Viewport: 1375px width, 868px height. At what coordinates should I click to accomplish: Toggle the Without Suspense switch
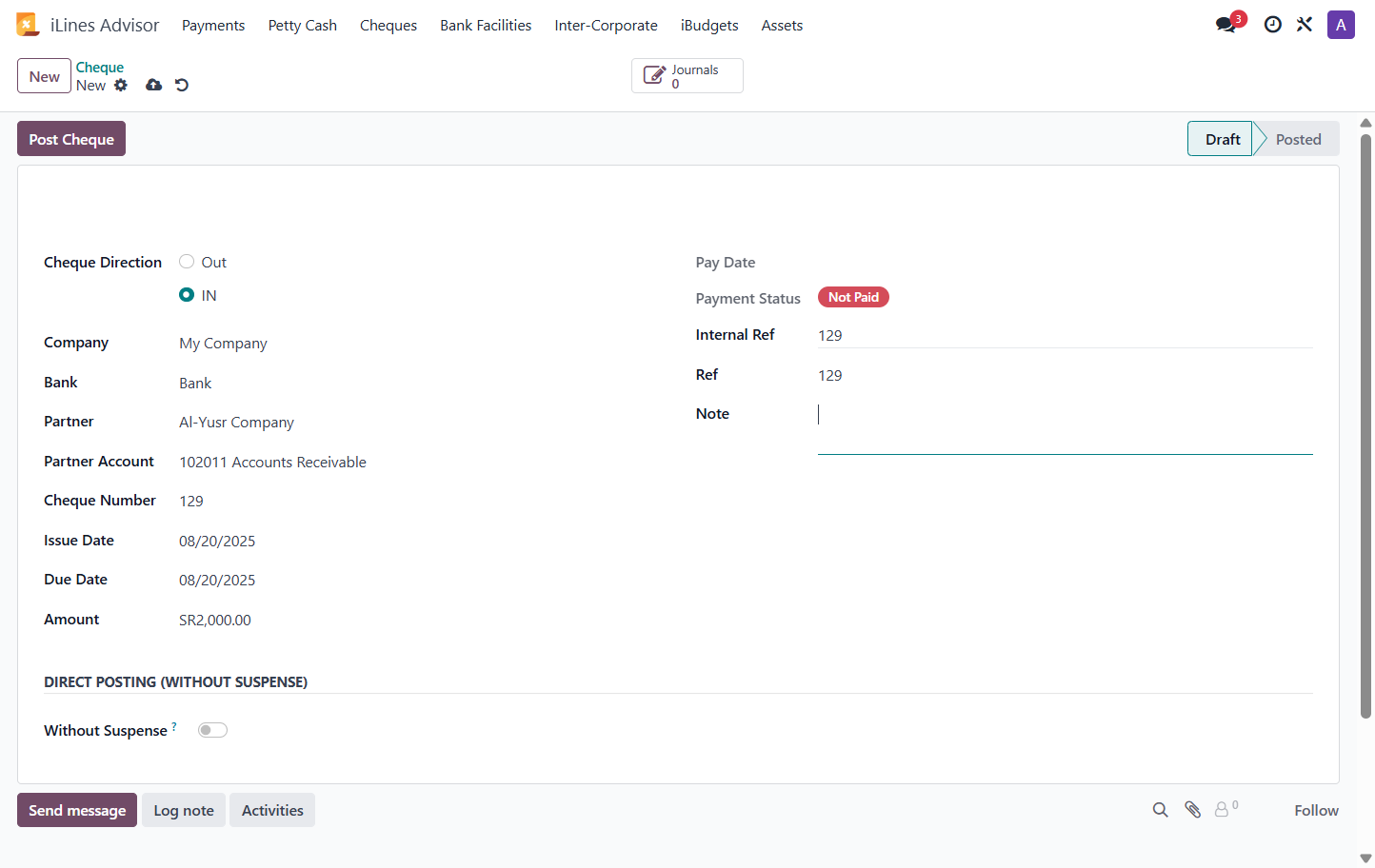212,730
